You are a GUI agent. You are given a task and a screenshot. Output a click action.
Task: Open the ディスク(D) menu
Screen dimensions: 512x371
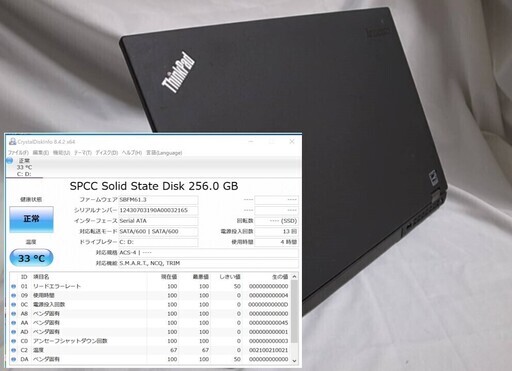(107, 153)
